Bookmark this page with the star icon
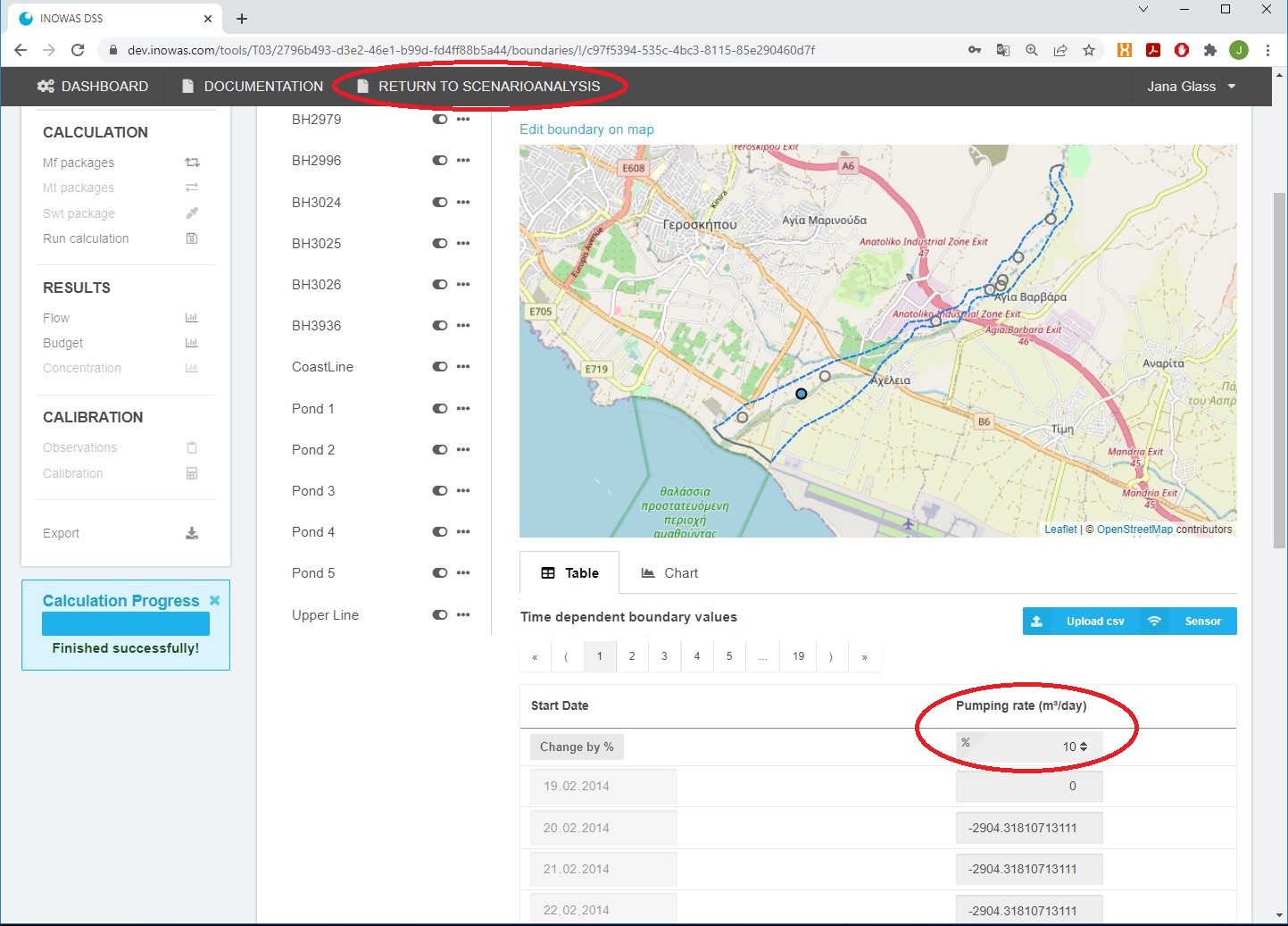 point(1089,50)
